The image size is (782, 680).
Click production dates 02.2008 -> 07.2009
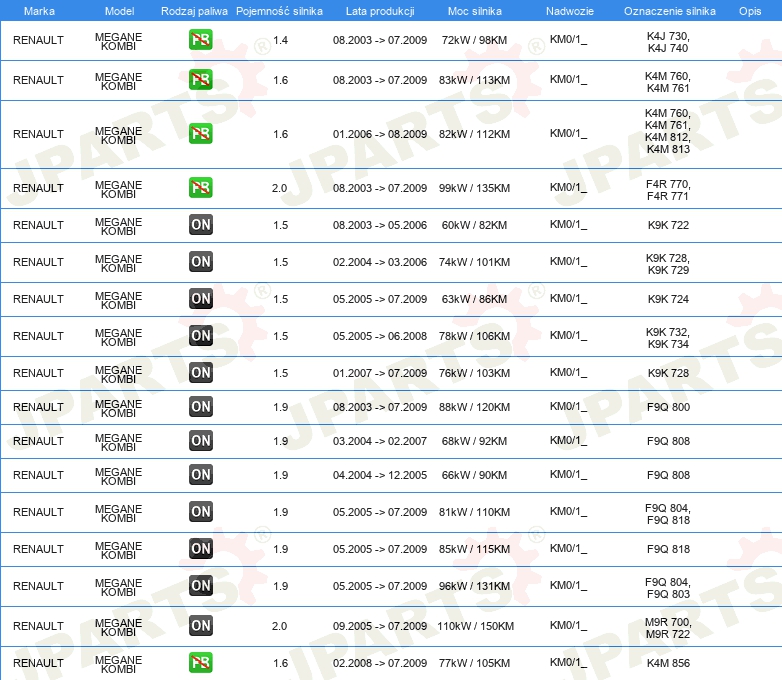pos(380,663)
